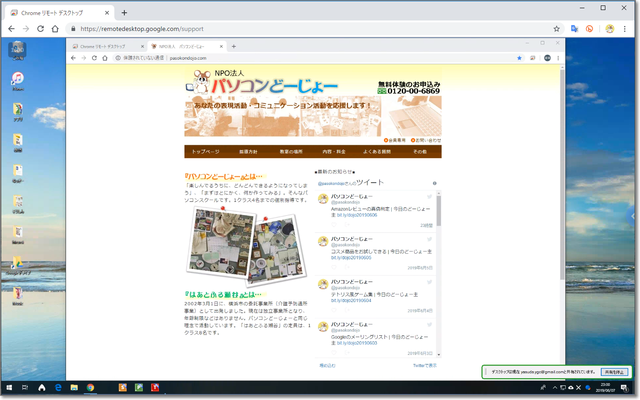Click the outer Chrome reload button
The image size is (640, 400).
(x=41, y=29)
